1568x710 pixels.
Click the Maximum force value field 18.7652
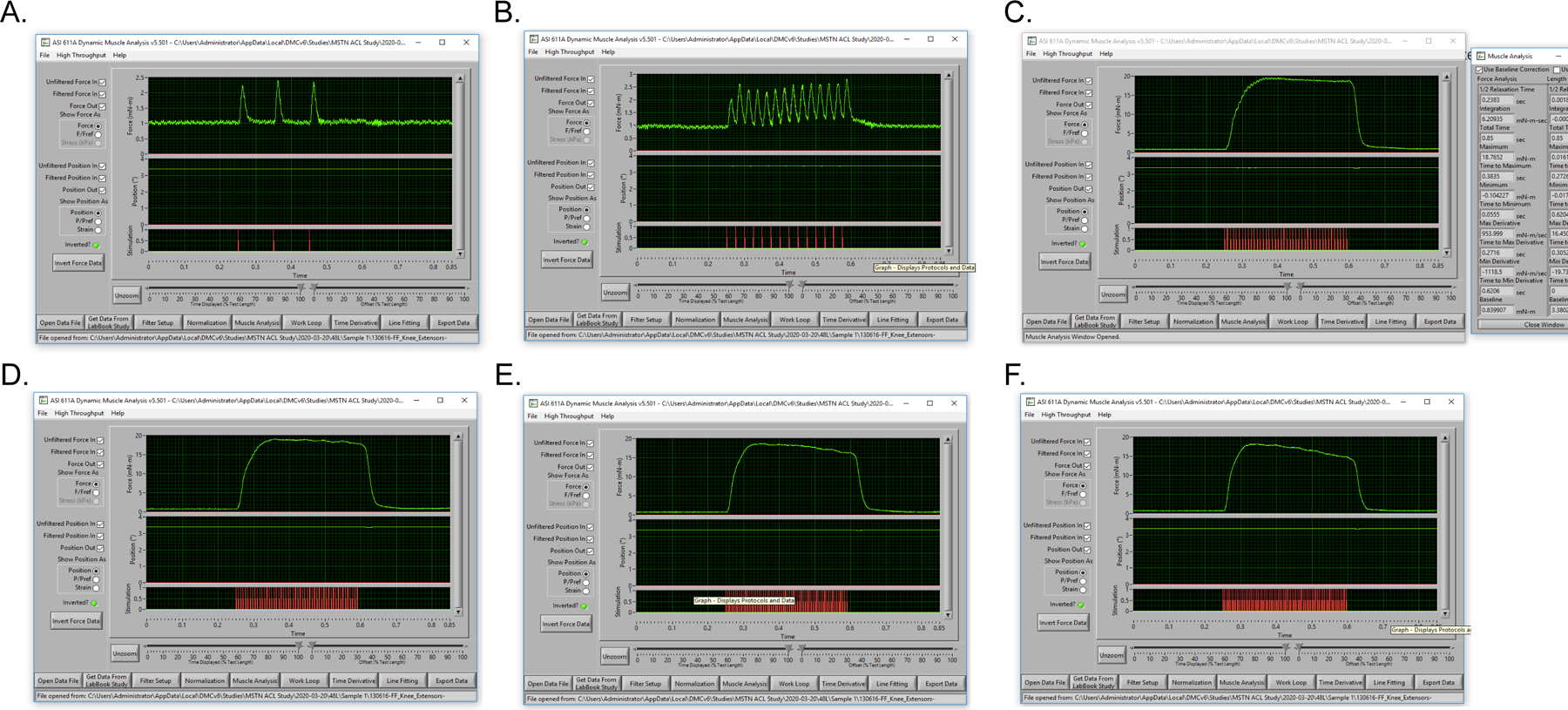1497,158
